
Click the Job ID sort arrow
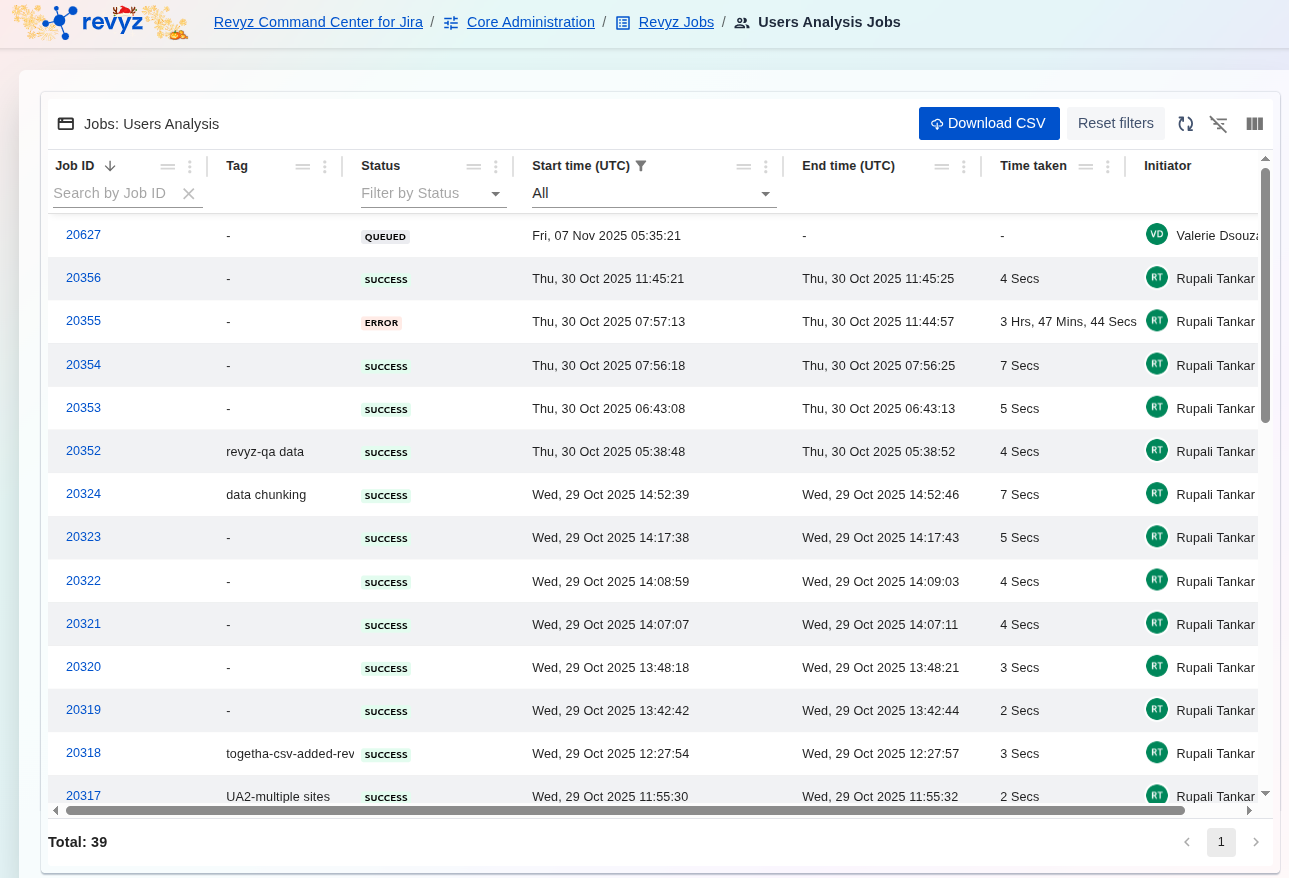[110, 166]
